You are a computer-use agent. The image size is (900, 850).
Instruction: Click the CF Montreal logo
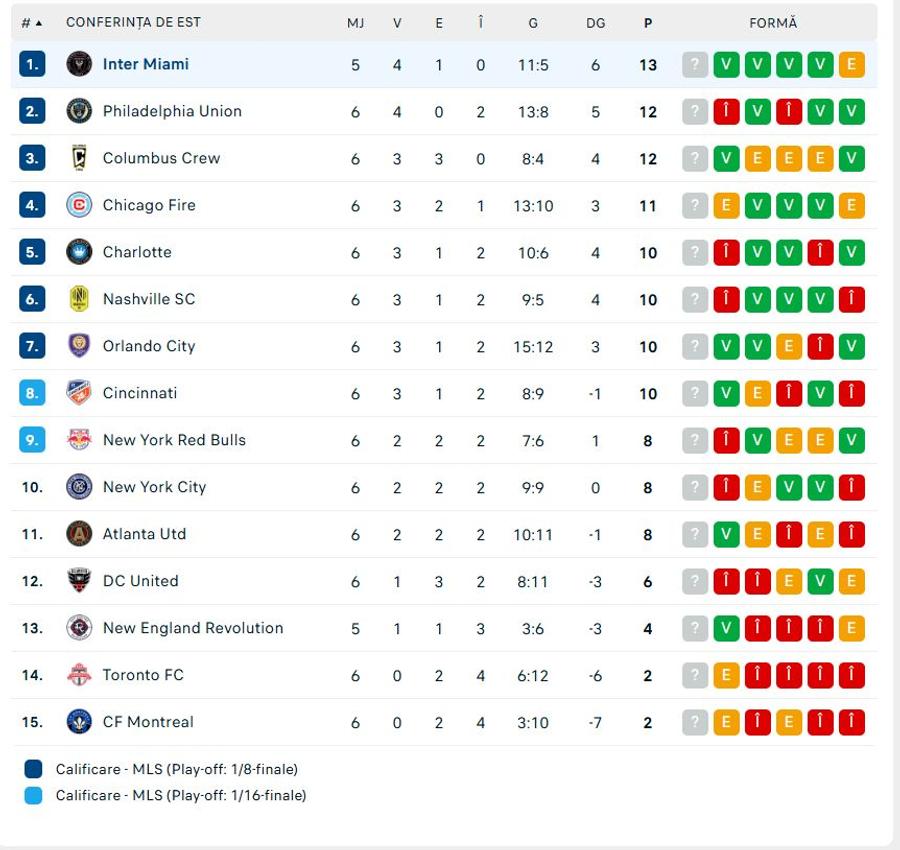[79, 722]
